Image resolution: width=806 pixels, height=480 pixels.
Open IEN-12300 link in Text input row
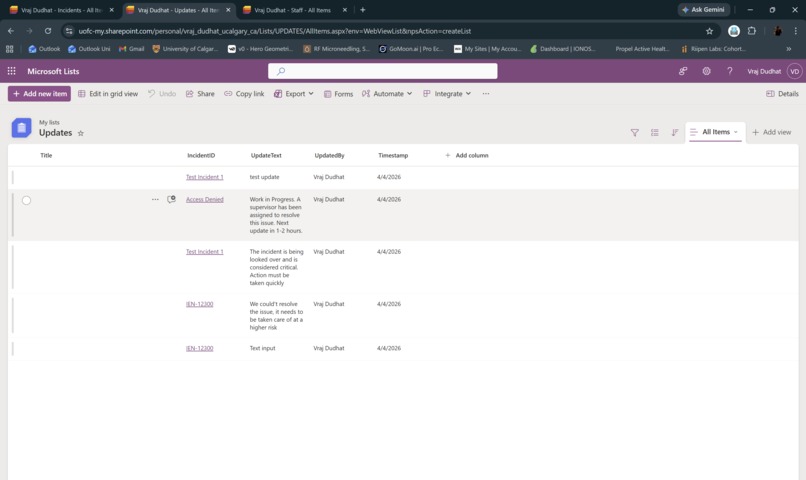coord(199,348)
